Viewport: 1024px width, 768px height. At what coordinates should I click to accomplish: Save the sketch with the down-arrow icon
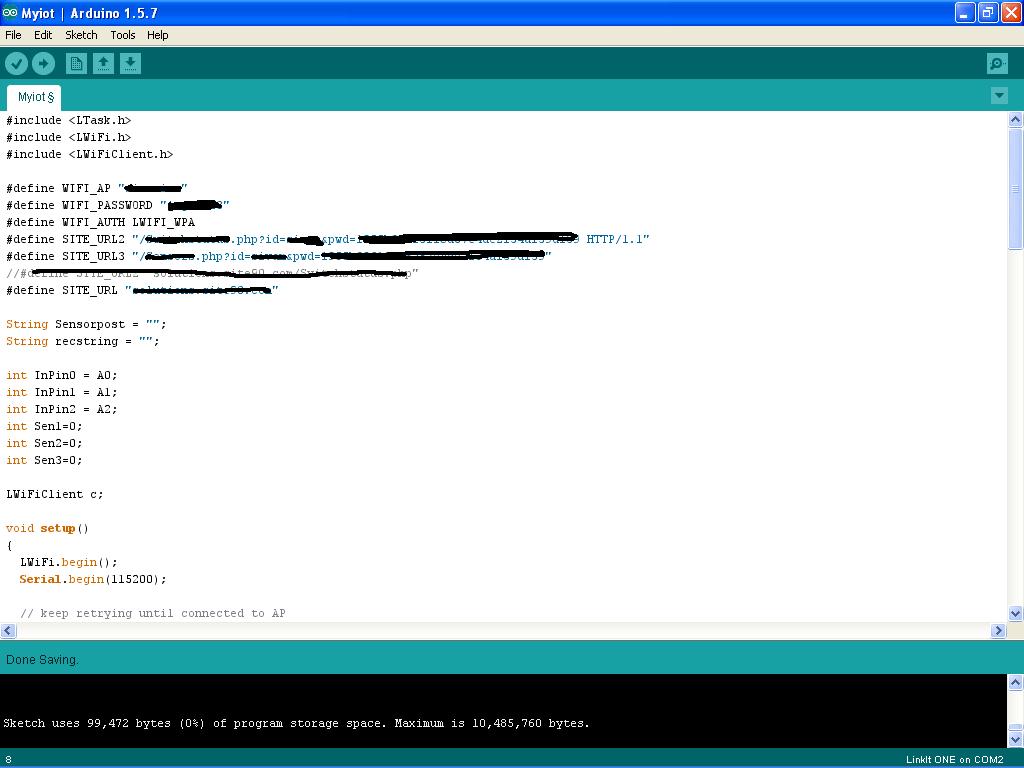(x=131, y=63)
